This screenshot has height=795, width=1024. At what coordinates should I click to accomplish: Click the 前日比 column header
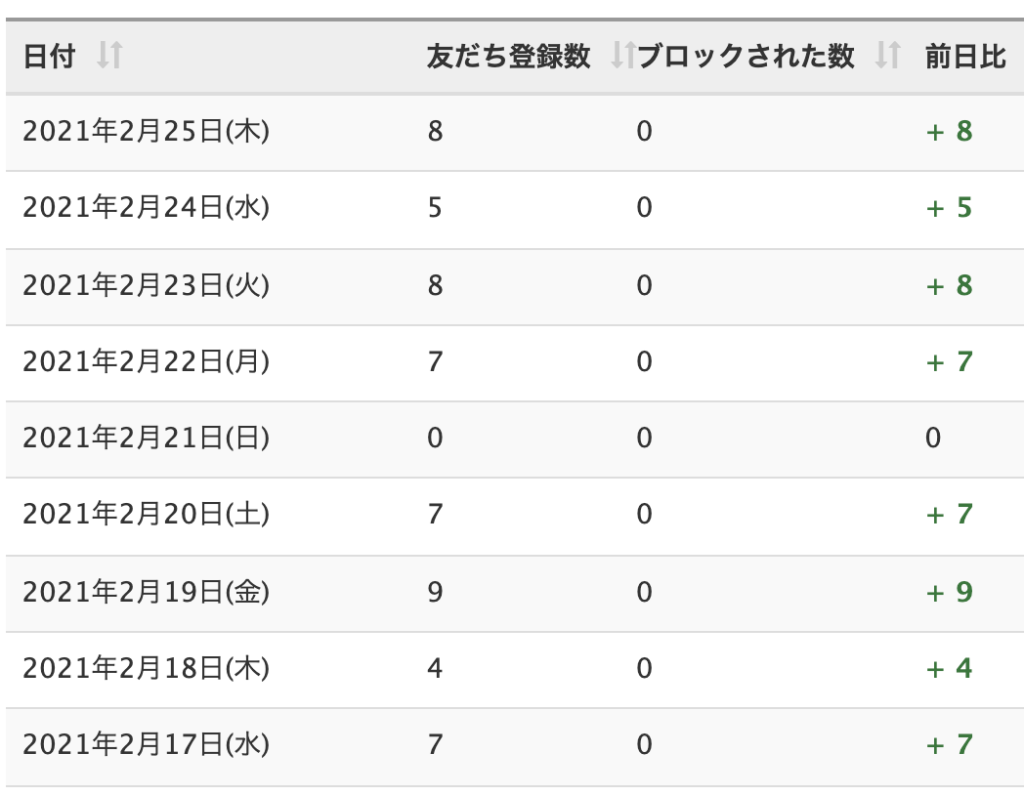click(965, 58)
